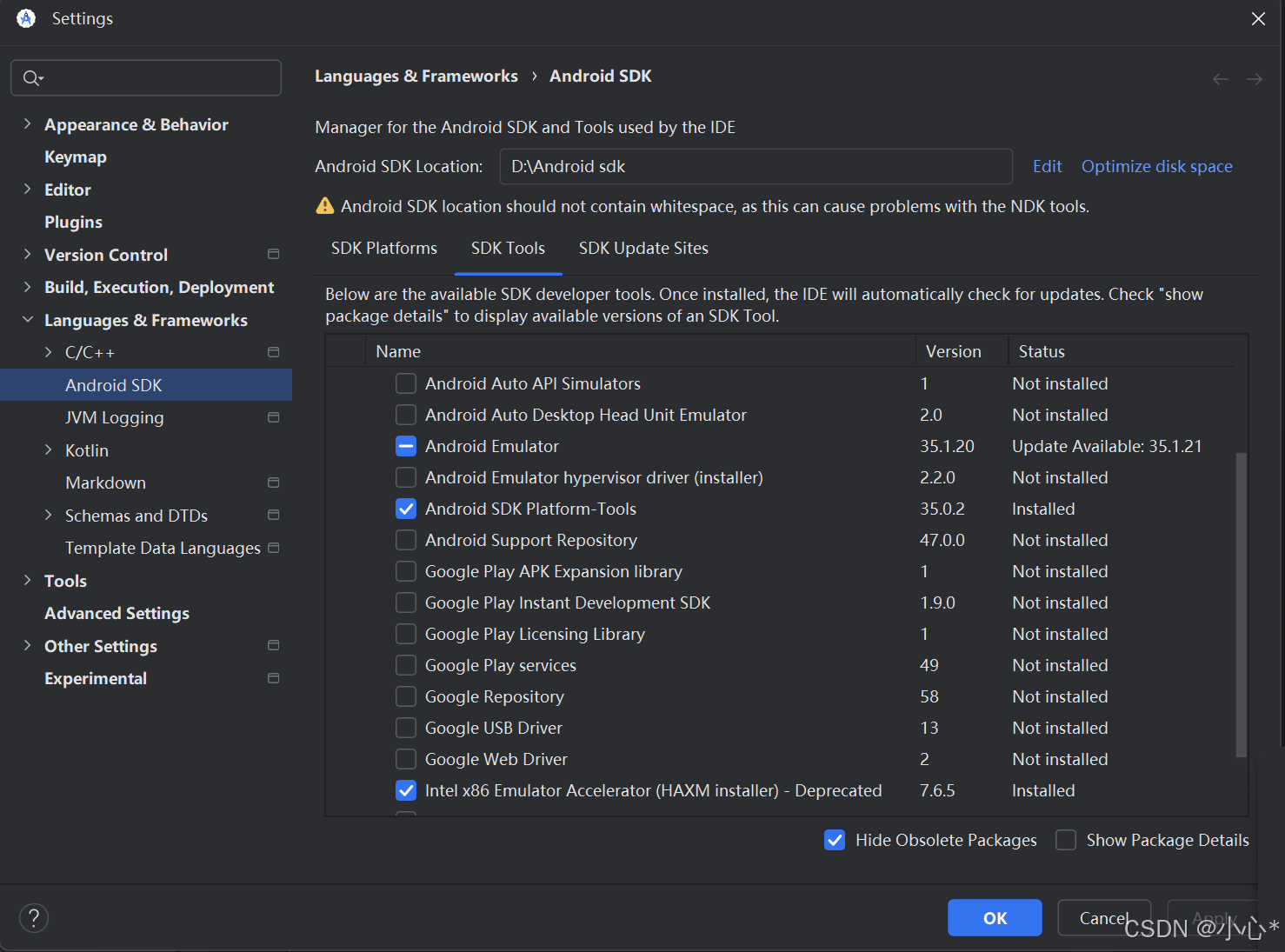Click Optimize disk space link
The image size is (1285, 952).
[1157, 166]
